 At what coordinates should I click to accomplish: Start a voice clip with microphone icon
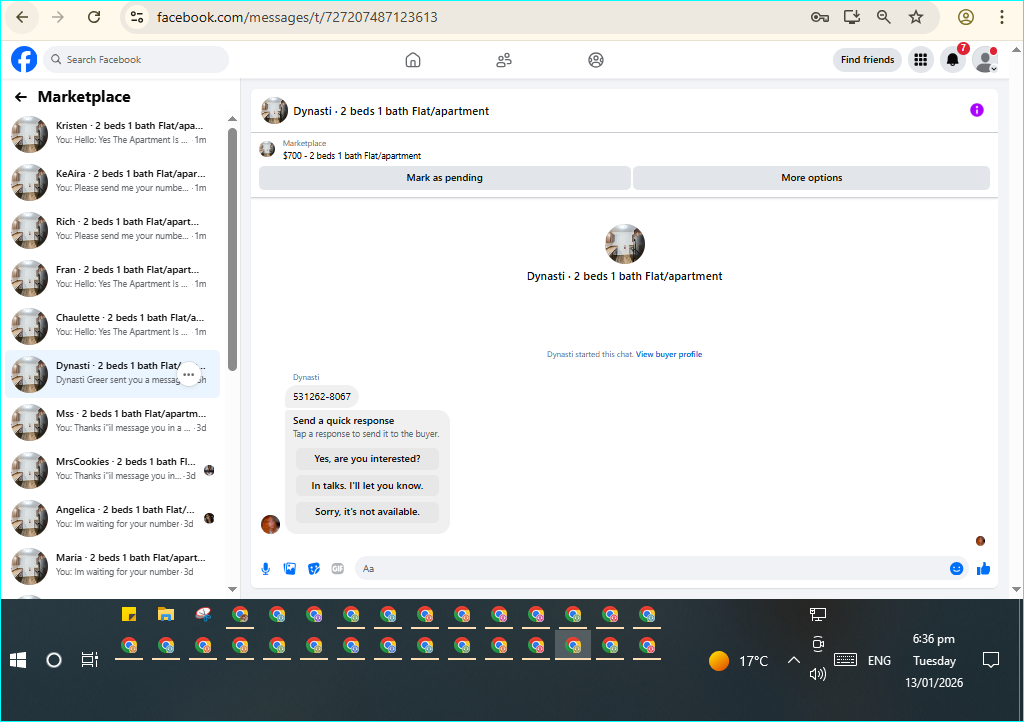[266, 569]
